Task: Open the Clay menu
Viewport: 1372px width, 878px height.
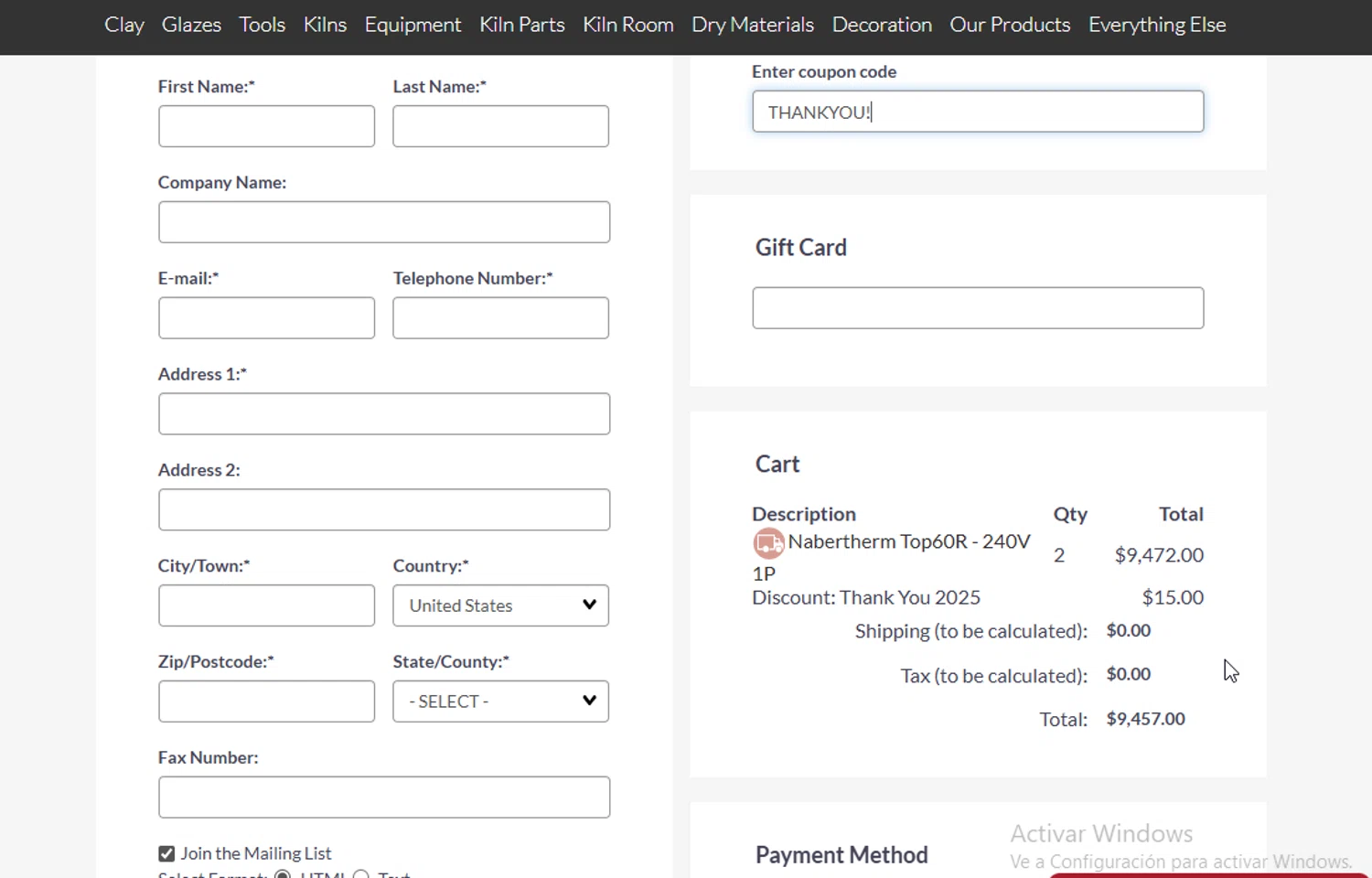Action: click(x=124, y=25)
